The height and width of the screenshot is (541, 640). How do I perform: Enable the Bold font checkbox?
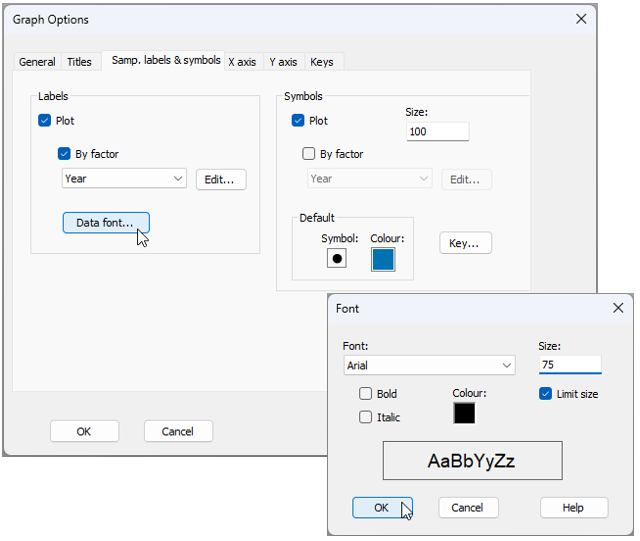pyautogui.click(x=366, y=394)
